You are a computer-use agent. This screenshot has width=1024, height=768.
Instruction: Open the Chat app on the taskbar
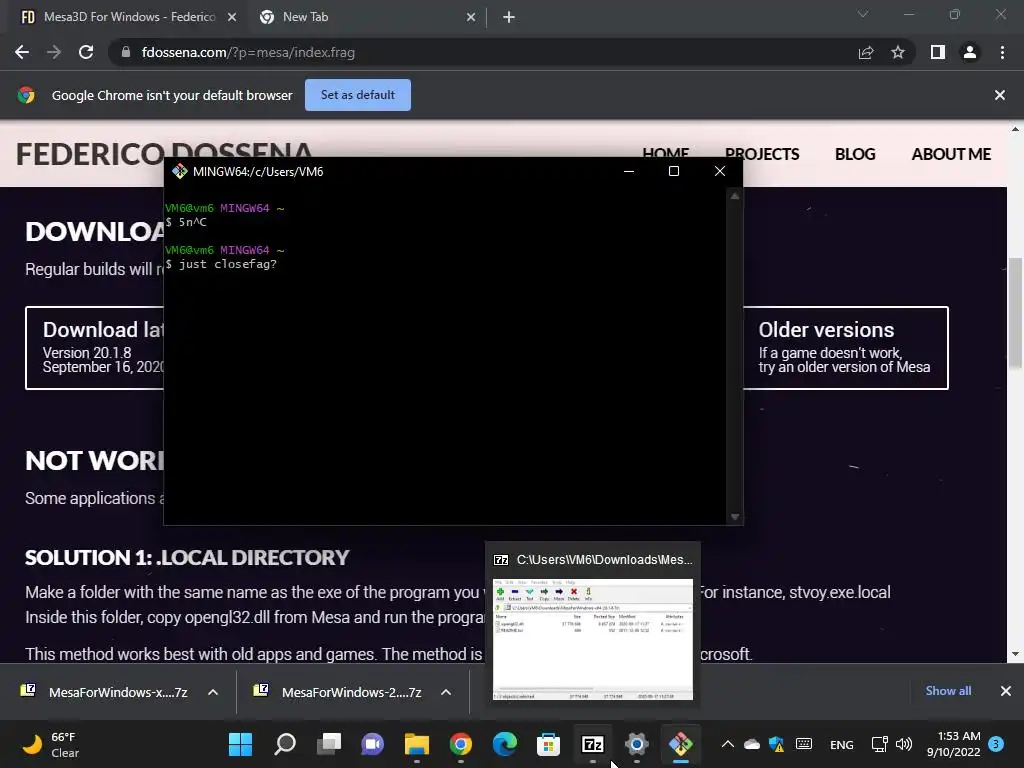(373, 744)
